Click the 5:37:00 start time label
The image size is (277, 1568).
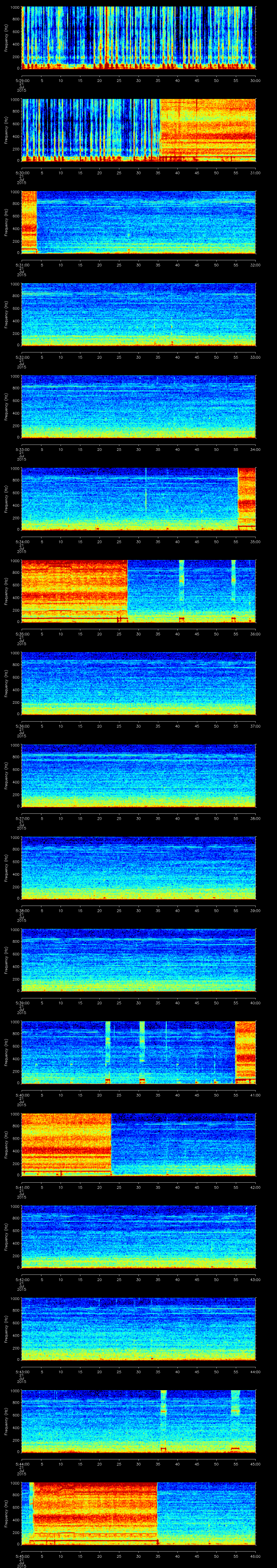tap(22, 818)
